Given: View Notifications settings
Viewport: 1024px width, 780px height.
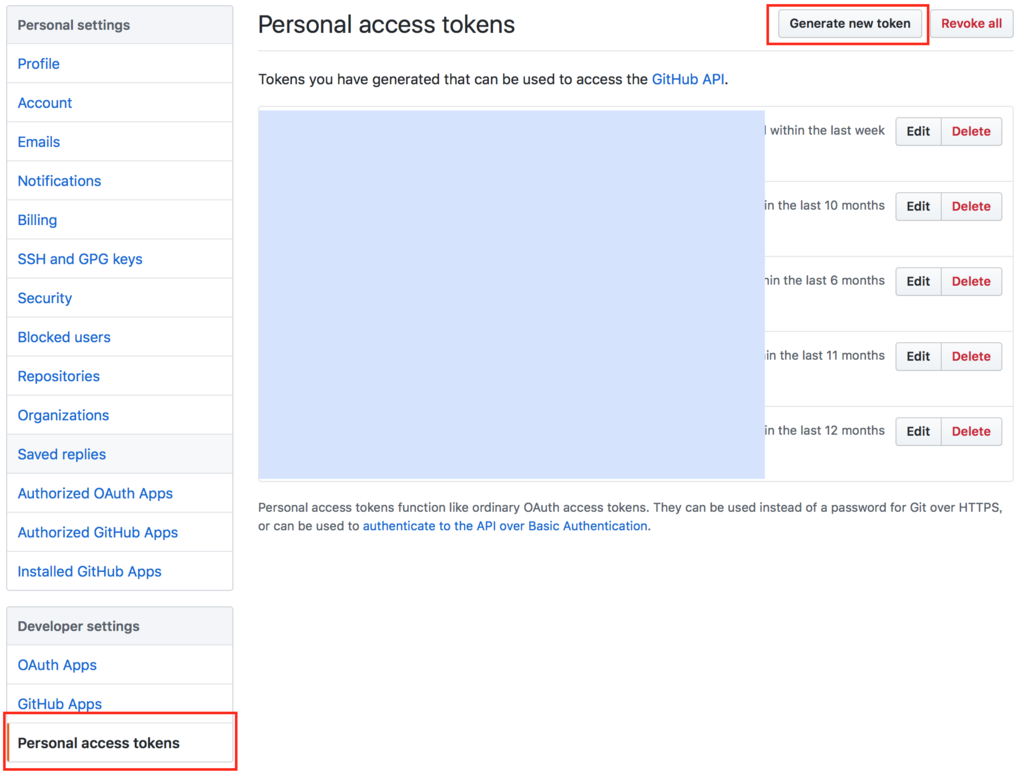Looking at the screenshot, I should point(59,180).
